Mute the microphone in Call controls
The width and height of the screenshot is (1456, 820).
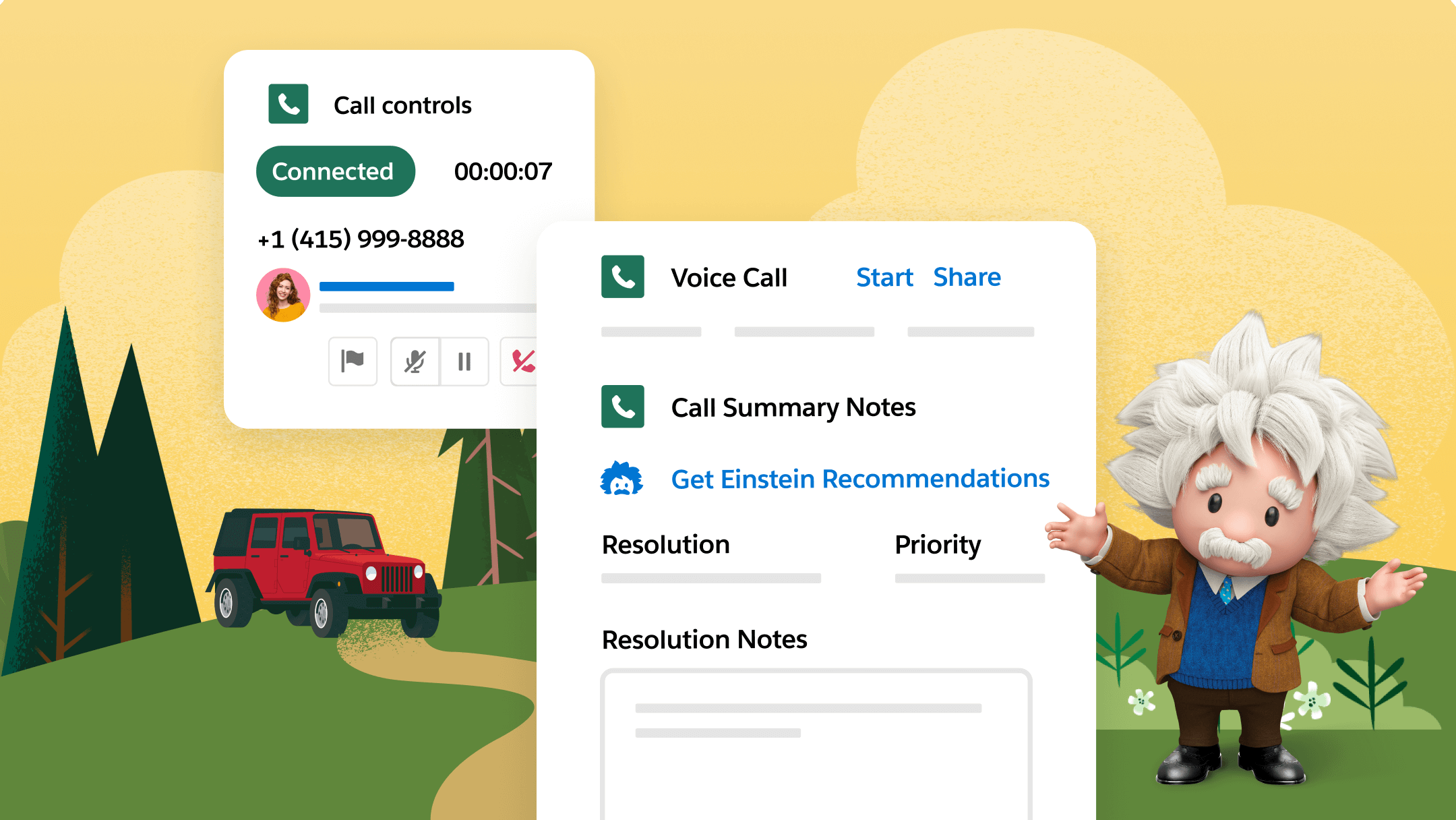(415, 361)
